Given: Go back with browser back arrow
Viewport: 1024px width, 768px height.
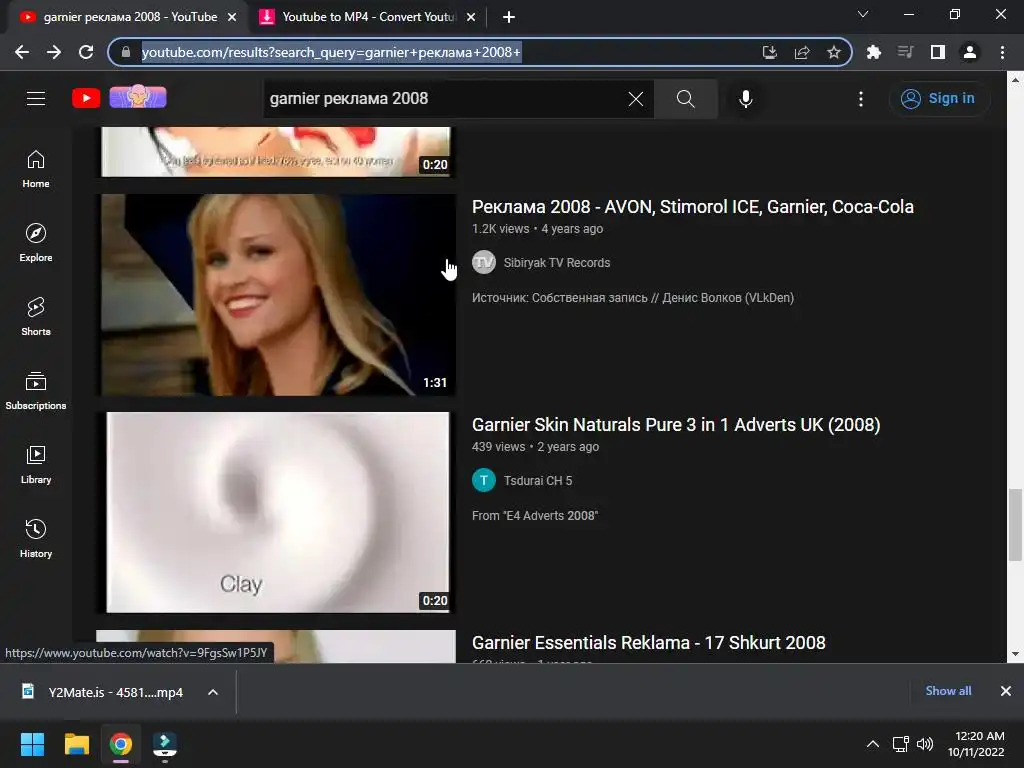Looking at the screenshot, I should pyautogui.click(x=22, y=52).
